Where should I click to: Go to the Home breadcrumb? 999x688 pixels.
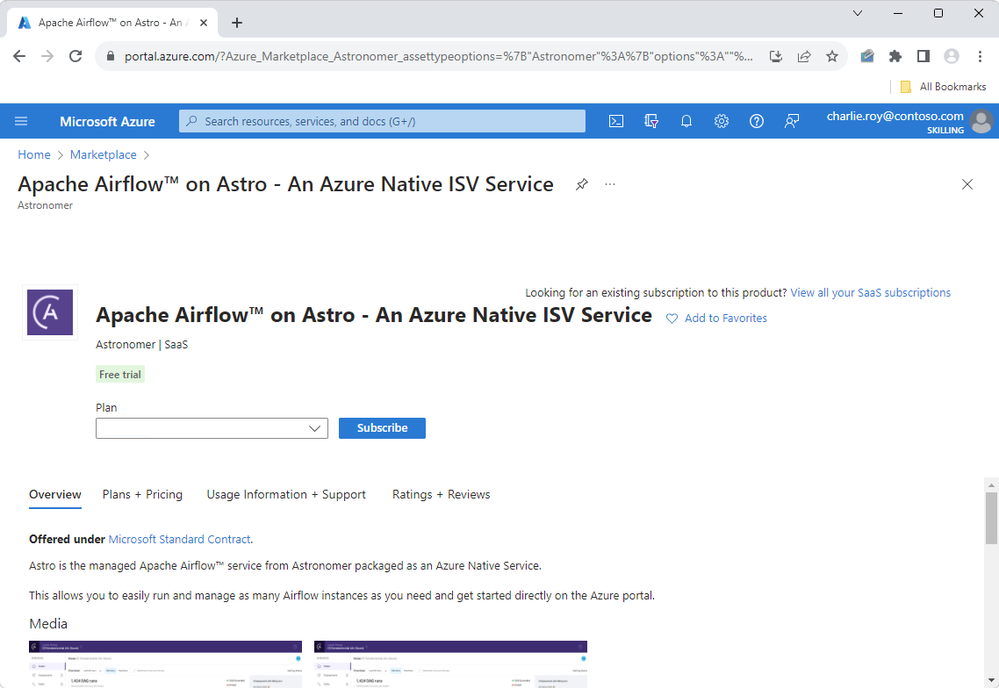coord(34,155)
